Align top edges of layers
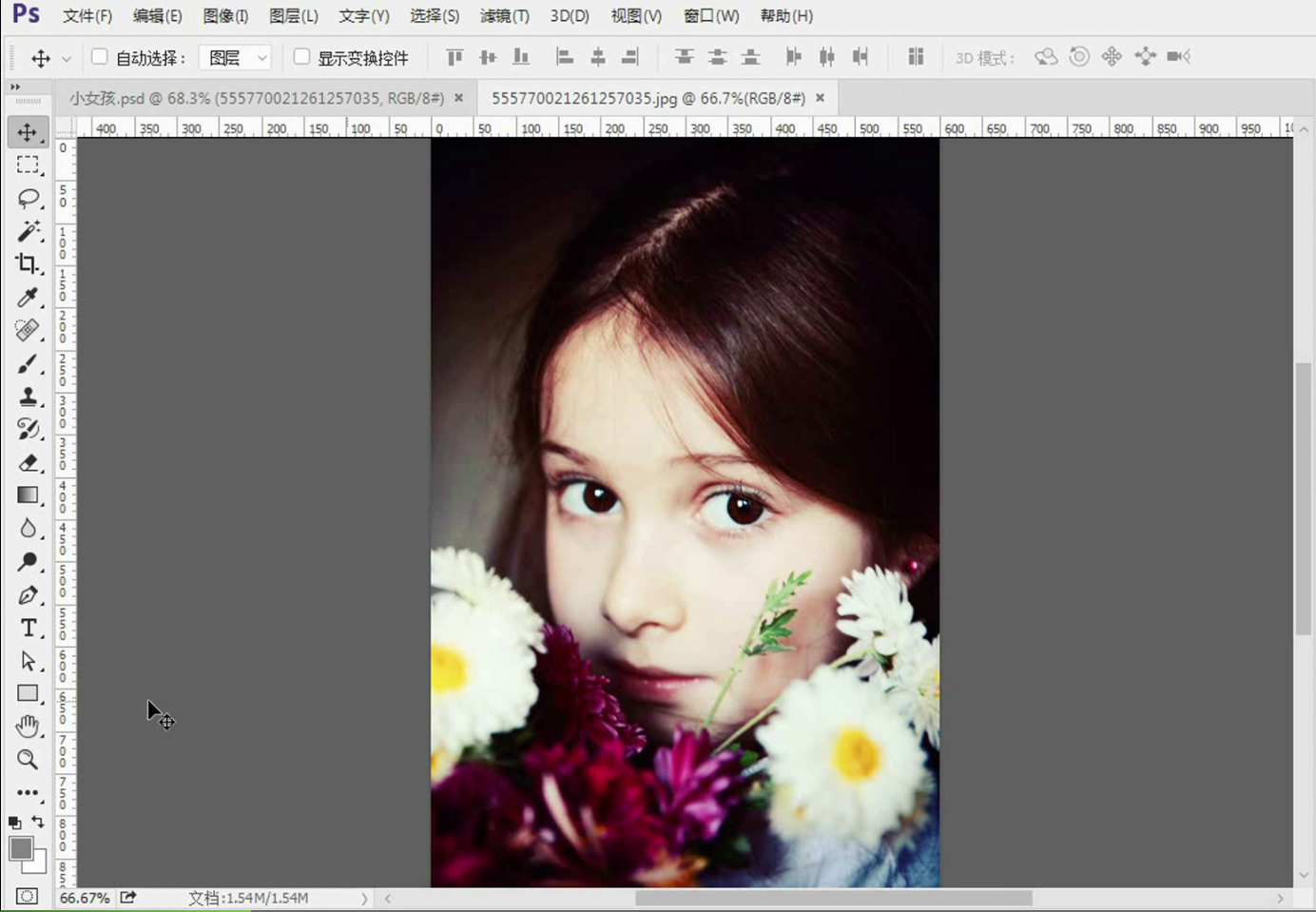Screen dimensions: 1316x912 455,57
